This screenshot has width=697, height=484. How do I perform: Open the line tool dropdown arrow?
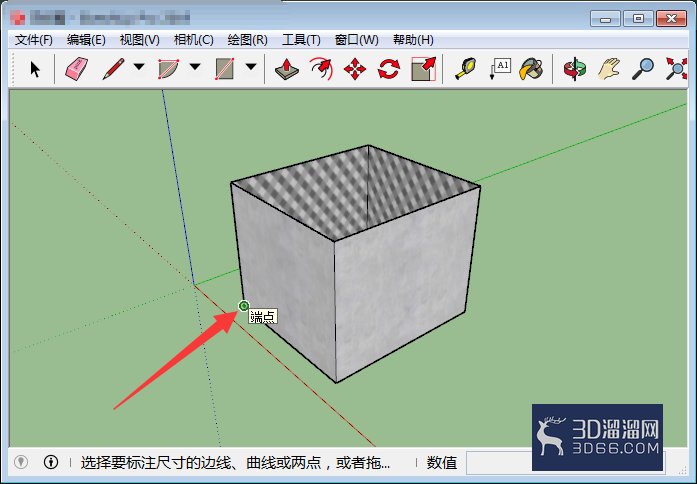click(139, 67)
